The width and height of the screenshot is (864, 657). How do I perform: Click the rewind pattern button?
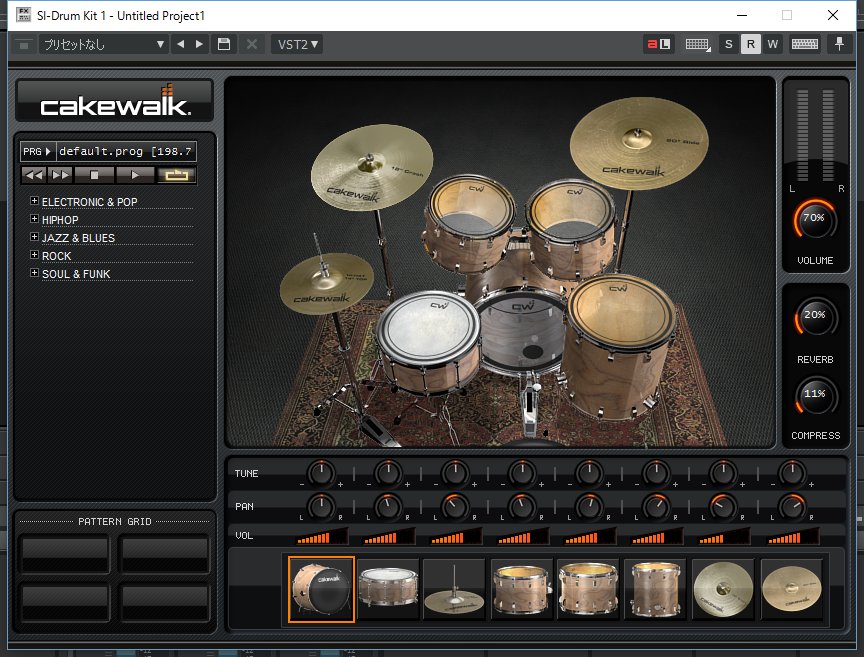click(34, 175)
